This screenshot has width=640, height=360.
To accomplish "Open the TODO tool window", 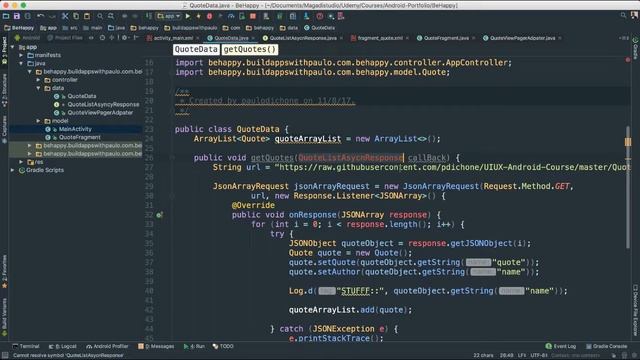I will tap(223, 346).
